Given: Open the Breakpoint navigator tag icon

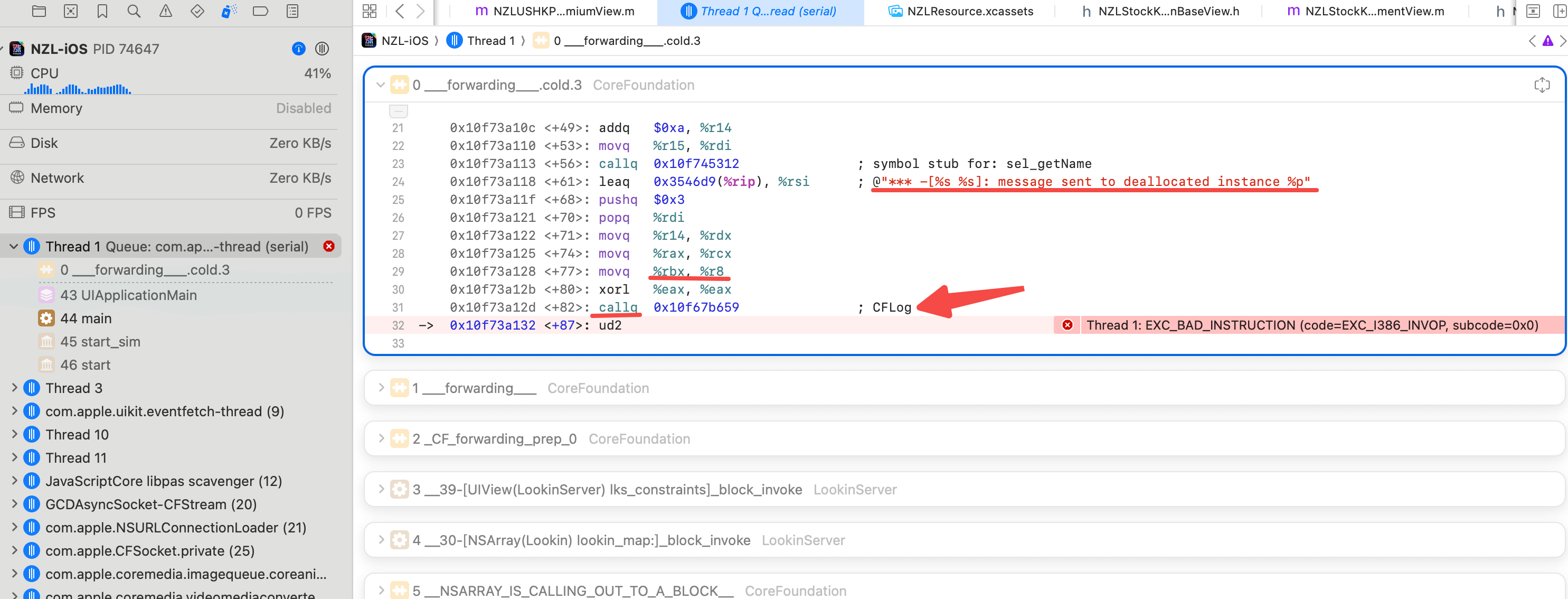Looking at the screenshot, I should point(261,11).
